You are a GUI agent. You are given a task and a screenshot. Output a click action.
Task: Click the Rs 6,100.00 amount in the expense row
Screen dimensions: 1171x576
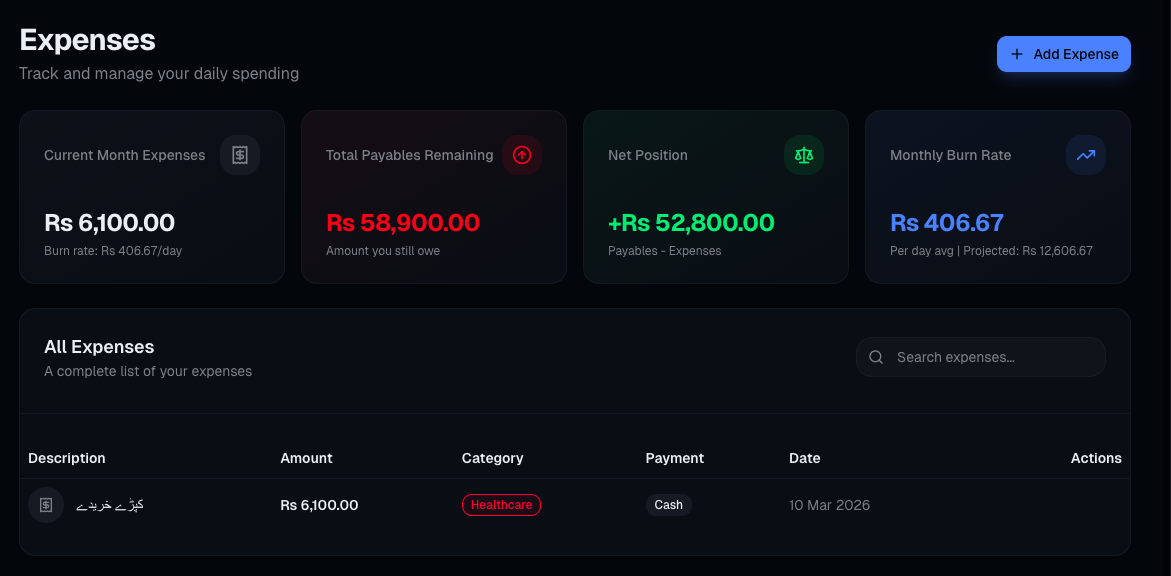point(319,505)
